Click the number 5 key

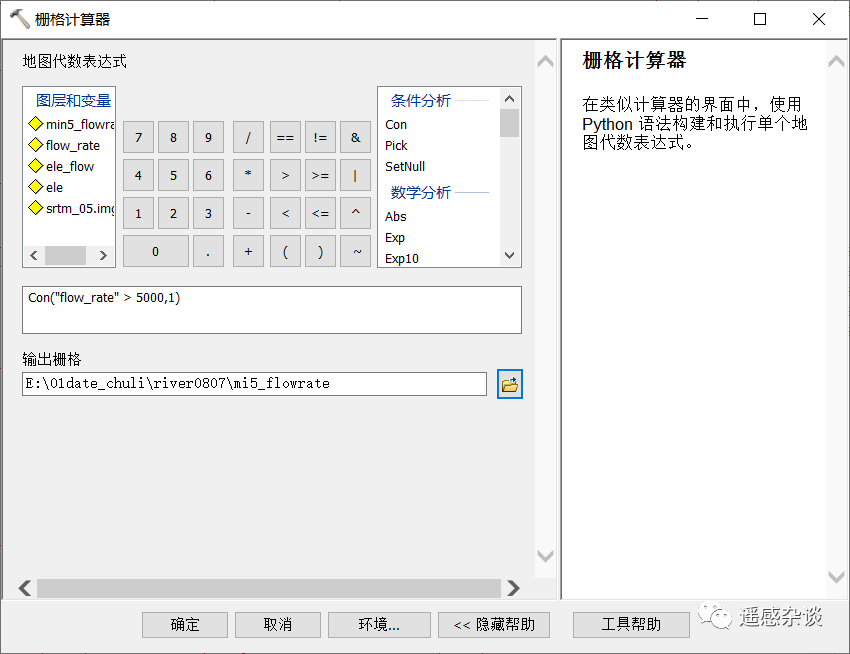(x=173, y=175)
